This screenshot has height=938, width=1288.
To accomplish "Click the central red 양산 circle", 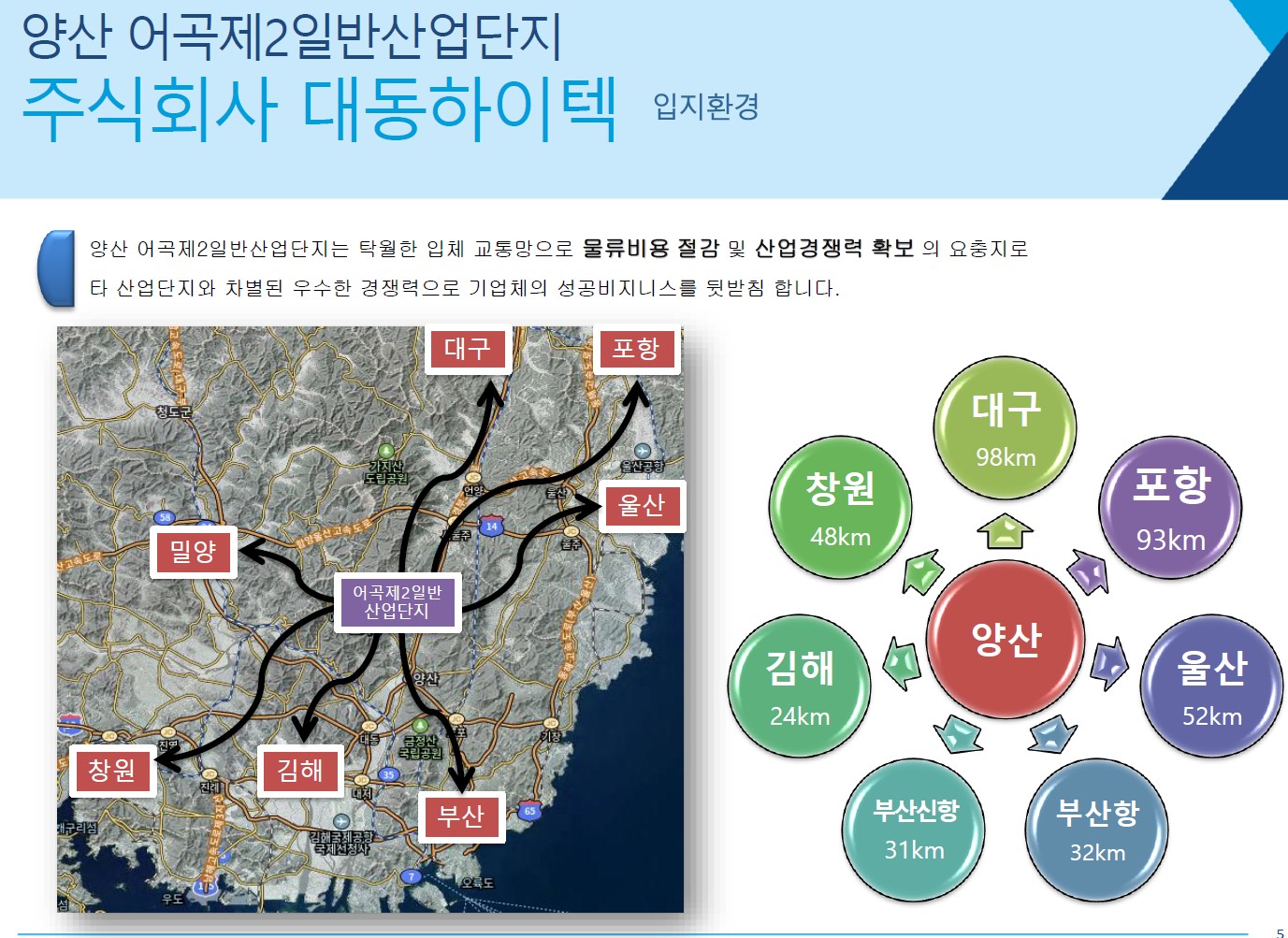I will pos(1006,640).
